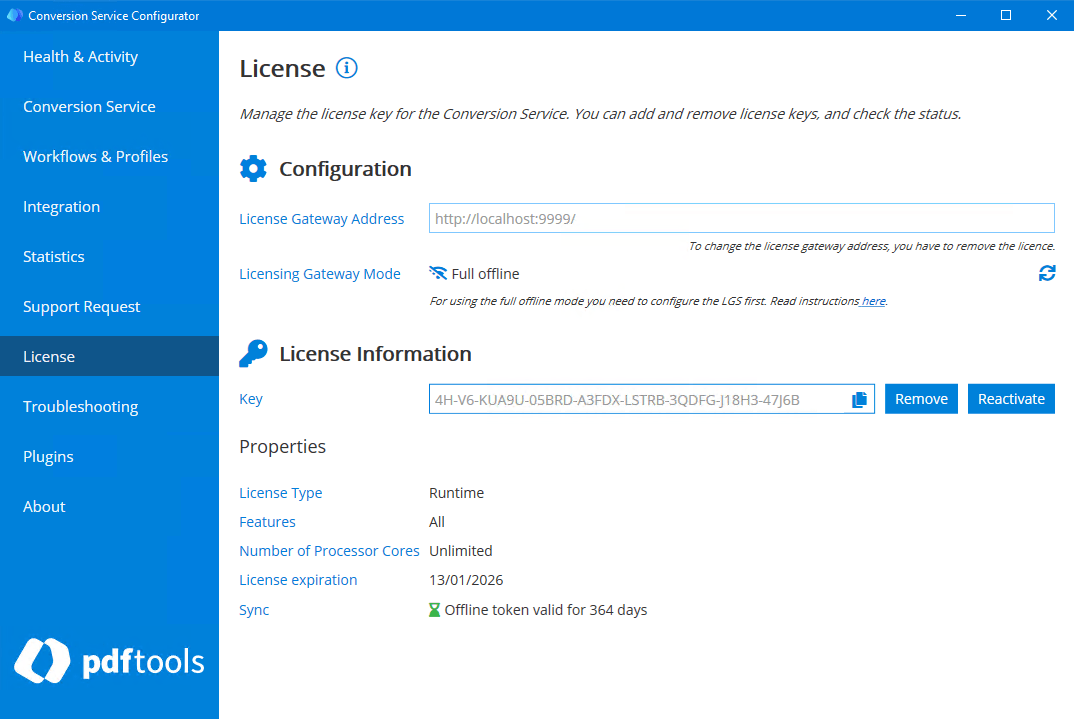Image resolution: width=1074 pixels, height=719 pixels.
Task: Click the License Gateway Address input field
Action: click(x=741, y=218)
